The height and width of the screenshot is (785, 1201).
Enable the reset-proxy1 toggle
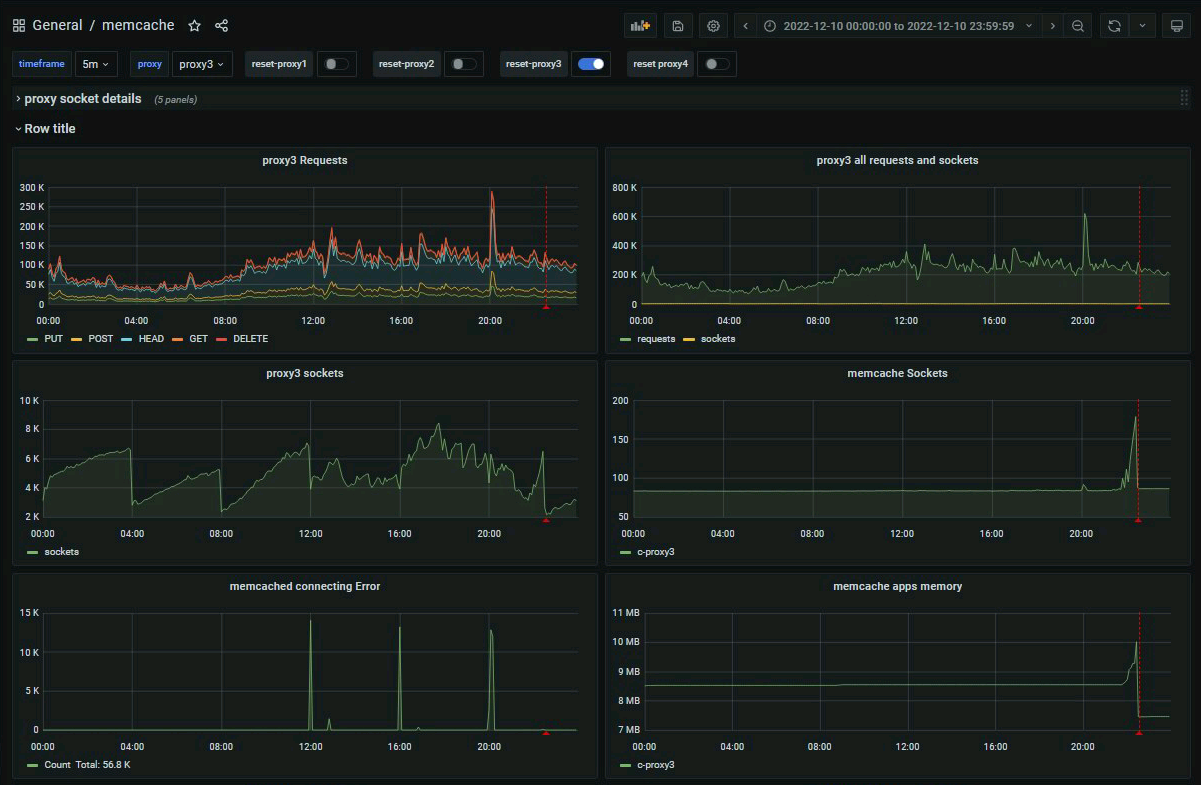tap(337, 64)
